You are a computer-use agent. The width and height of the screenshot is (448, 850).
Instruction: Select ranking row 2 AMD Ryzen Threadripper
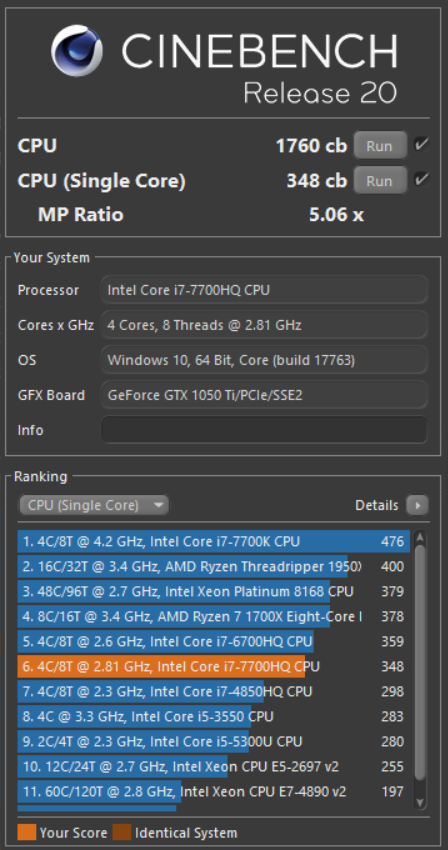click(x=214, y=566)
